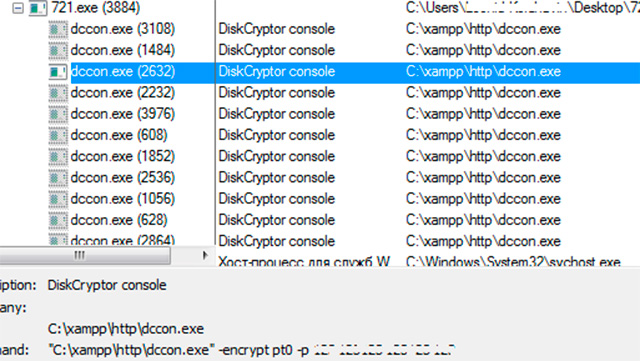Click DiskCryptor console description for dccon.exe (2232)

(x=277, y=93)
